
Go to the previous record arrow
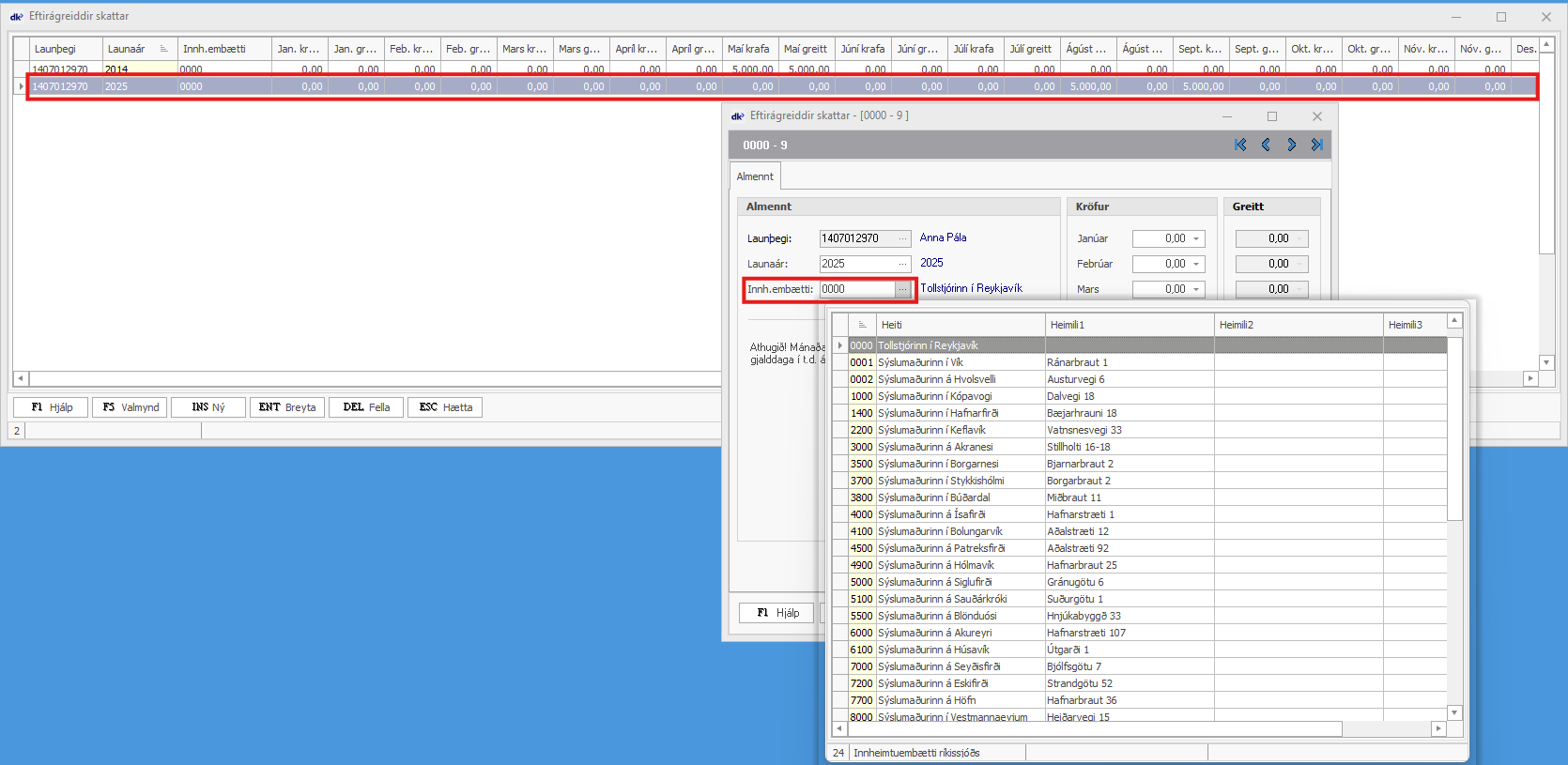1266,145
